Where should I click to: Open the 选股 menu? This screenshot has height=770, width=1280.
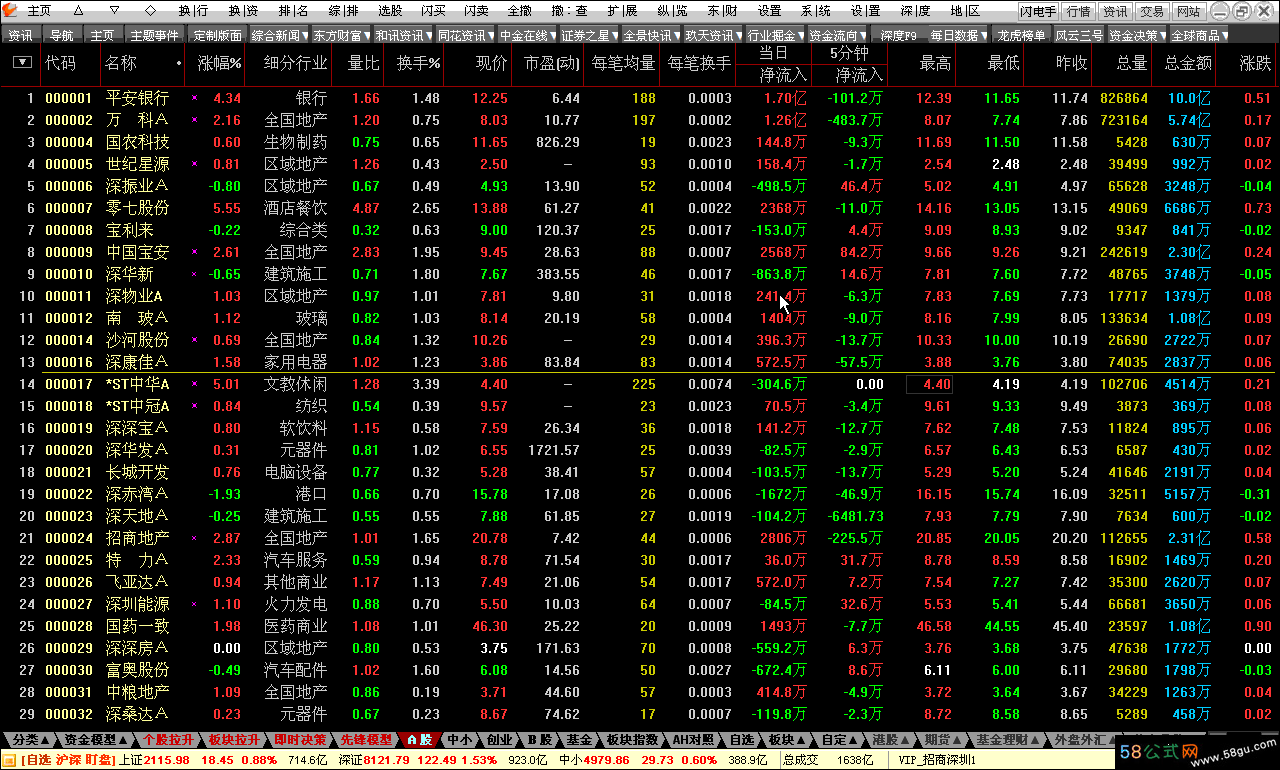click(x=390, y=10)
